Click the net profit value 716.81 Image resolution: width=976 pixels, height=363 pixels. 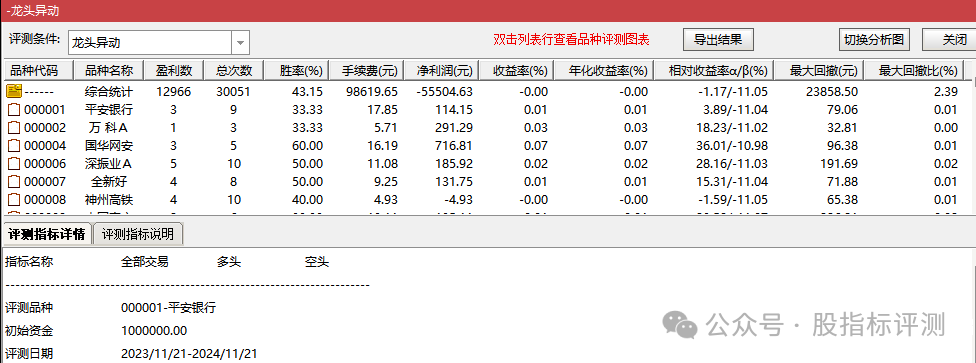coord(455,146)
